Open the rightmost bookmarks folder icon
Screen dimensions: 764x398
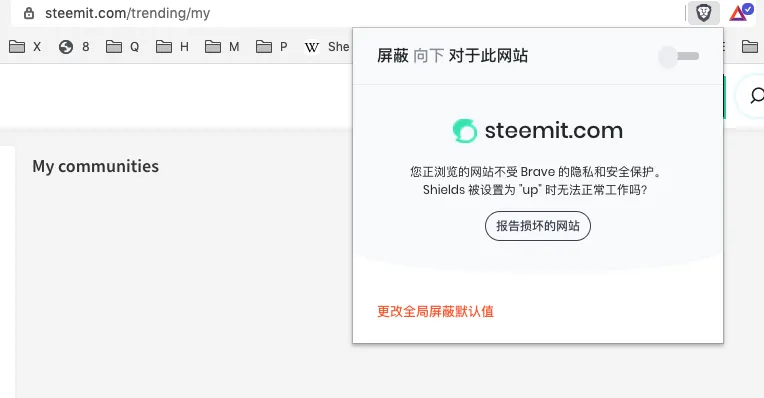tap(749, 47)
